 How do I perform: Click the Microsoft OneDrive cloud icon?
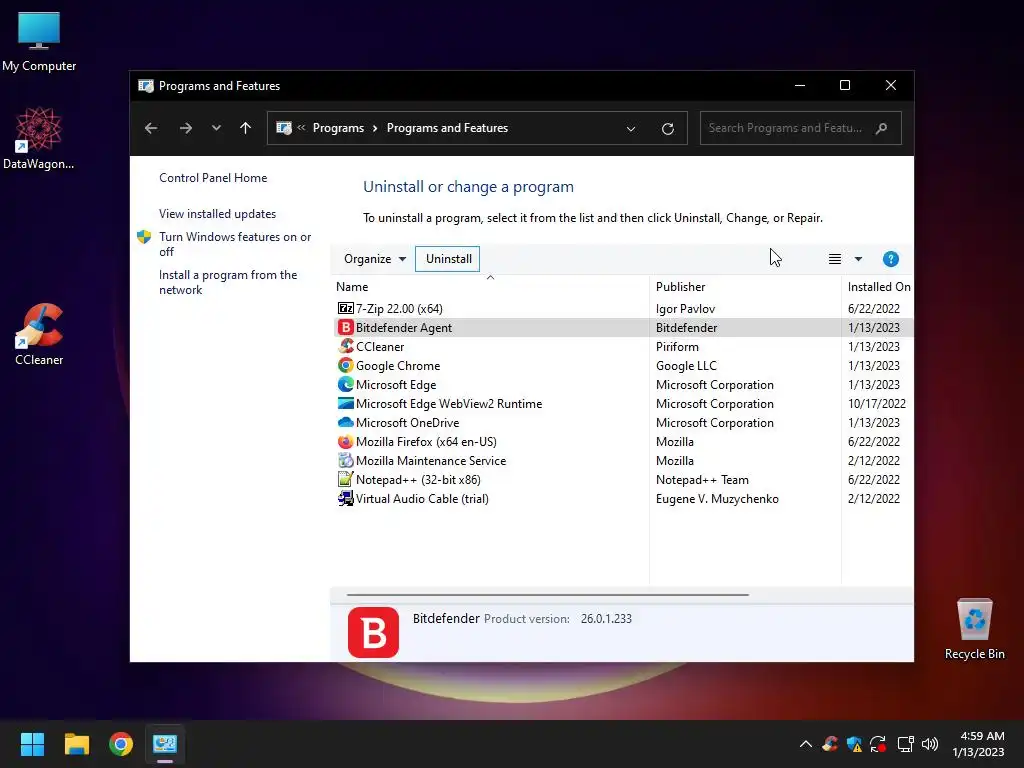[x=345, y=422]
